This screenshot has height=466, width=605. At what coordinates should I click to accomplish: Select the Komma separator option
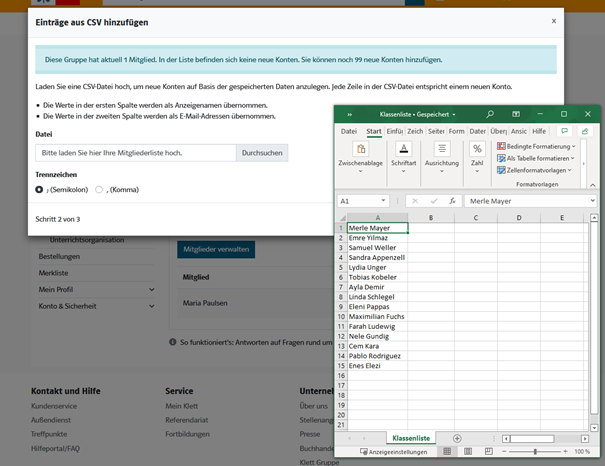coord(98,189)
